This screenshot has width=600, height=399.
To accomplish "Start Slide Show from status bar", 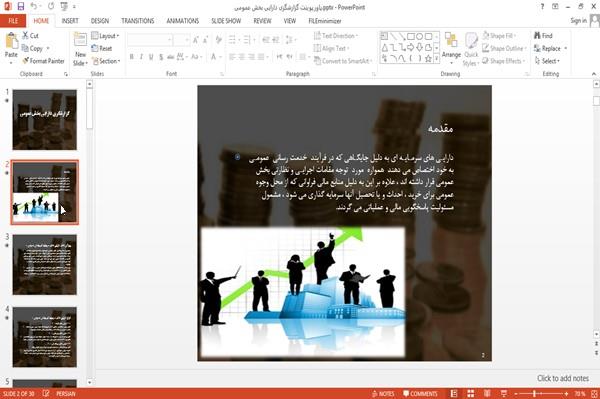I will 504,394.
